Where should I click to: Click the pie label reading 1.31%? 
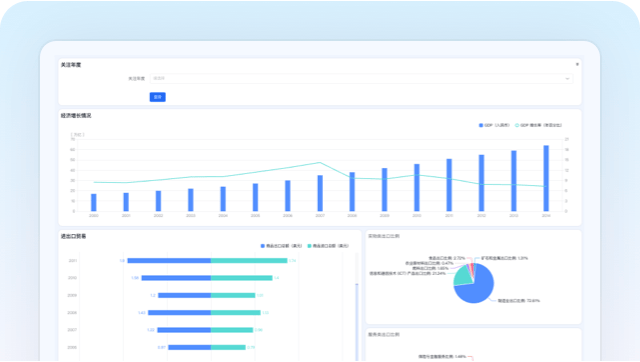tap(504, 258)
